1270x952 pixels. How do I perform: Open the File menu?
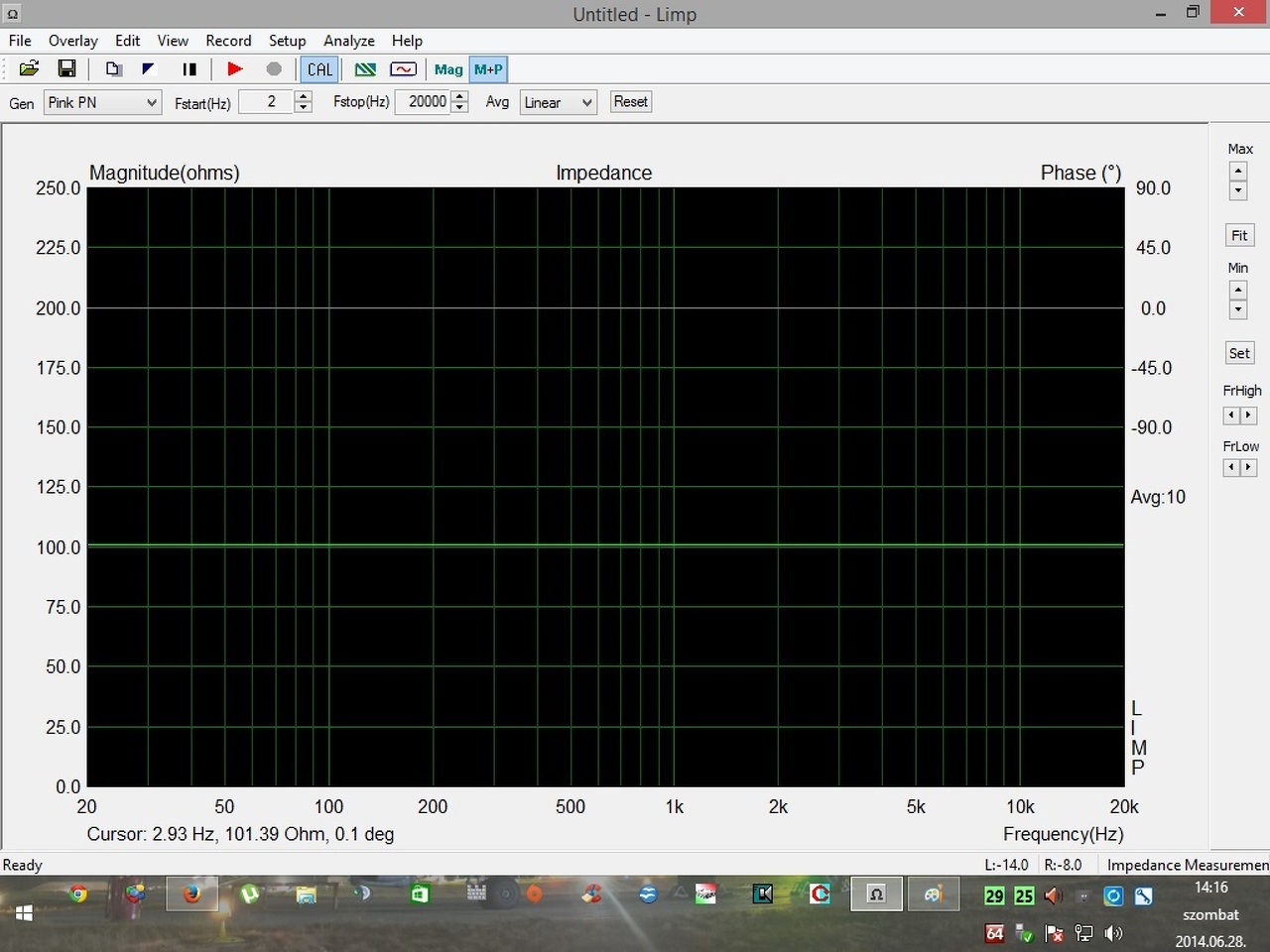pyautogui.click(x=20, y=41)
